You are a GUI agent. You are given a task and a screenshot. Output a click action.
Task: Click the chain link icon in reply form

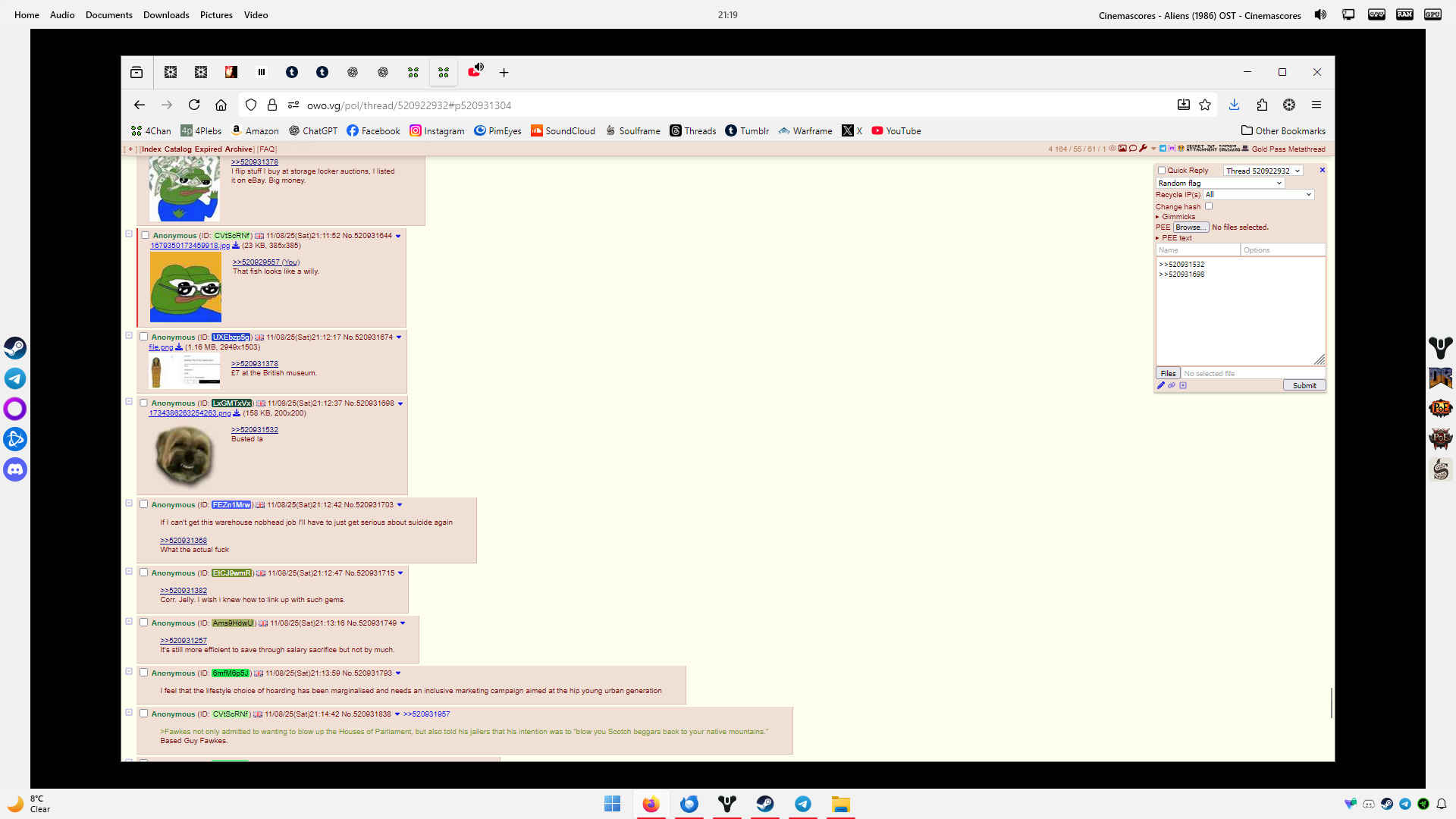(x=1172, y=385)
